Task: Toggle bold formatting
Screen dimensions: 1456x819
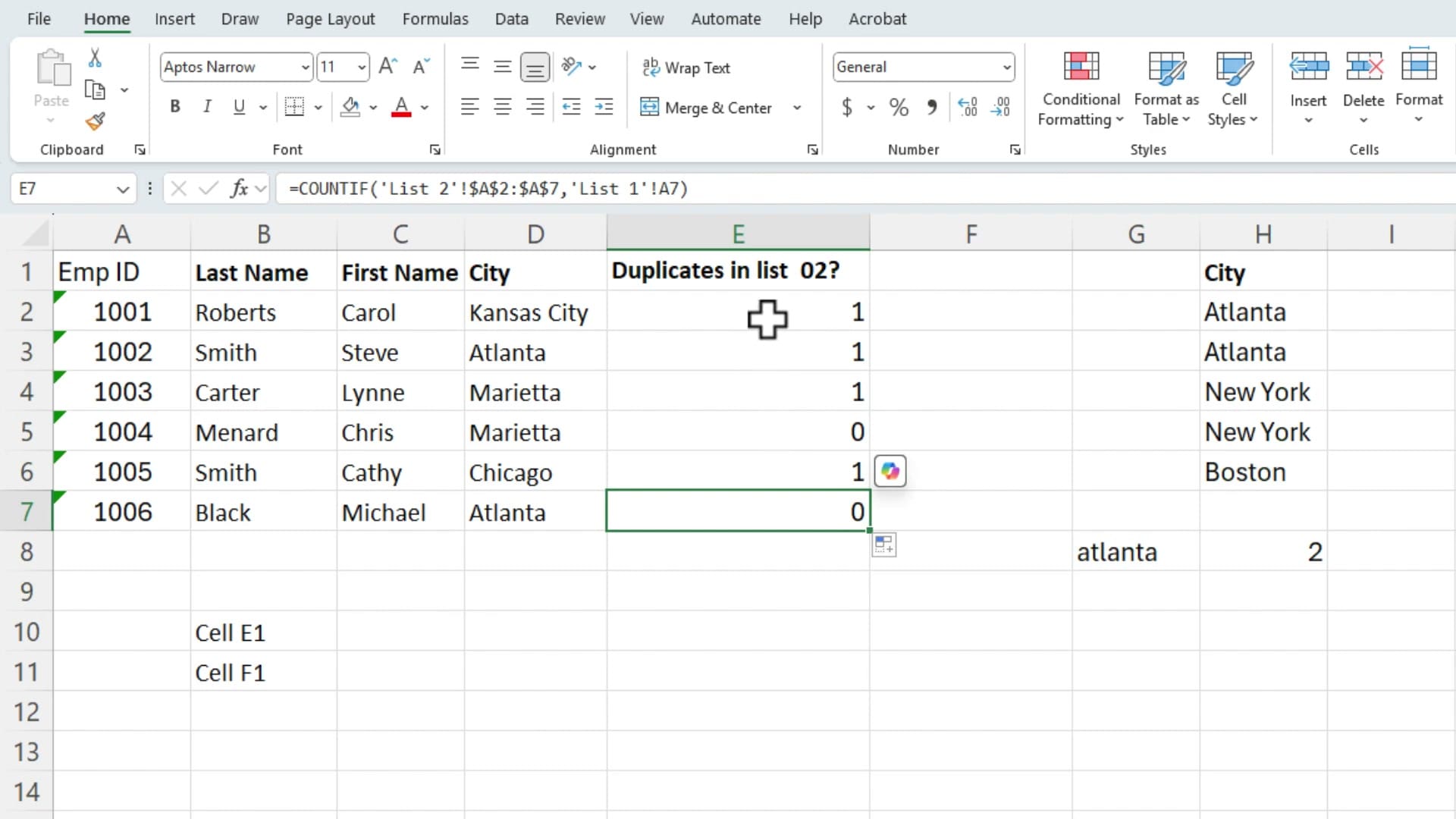Action: pyautogui.click(x=174, y=106)
